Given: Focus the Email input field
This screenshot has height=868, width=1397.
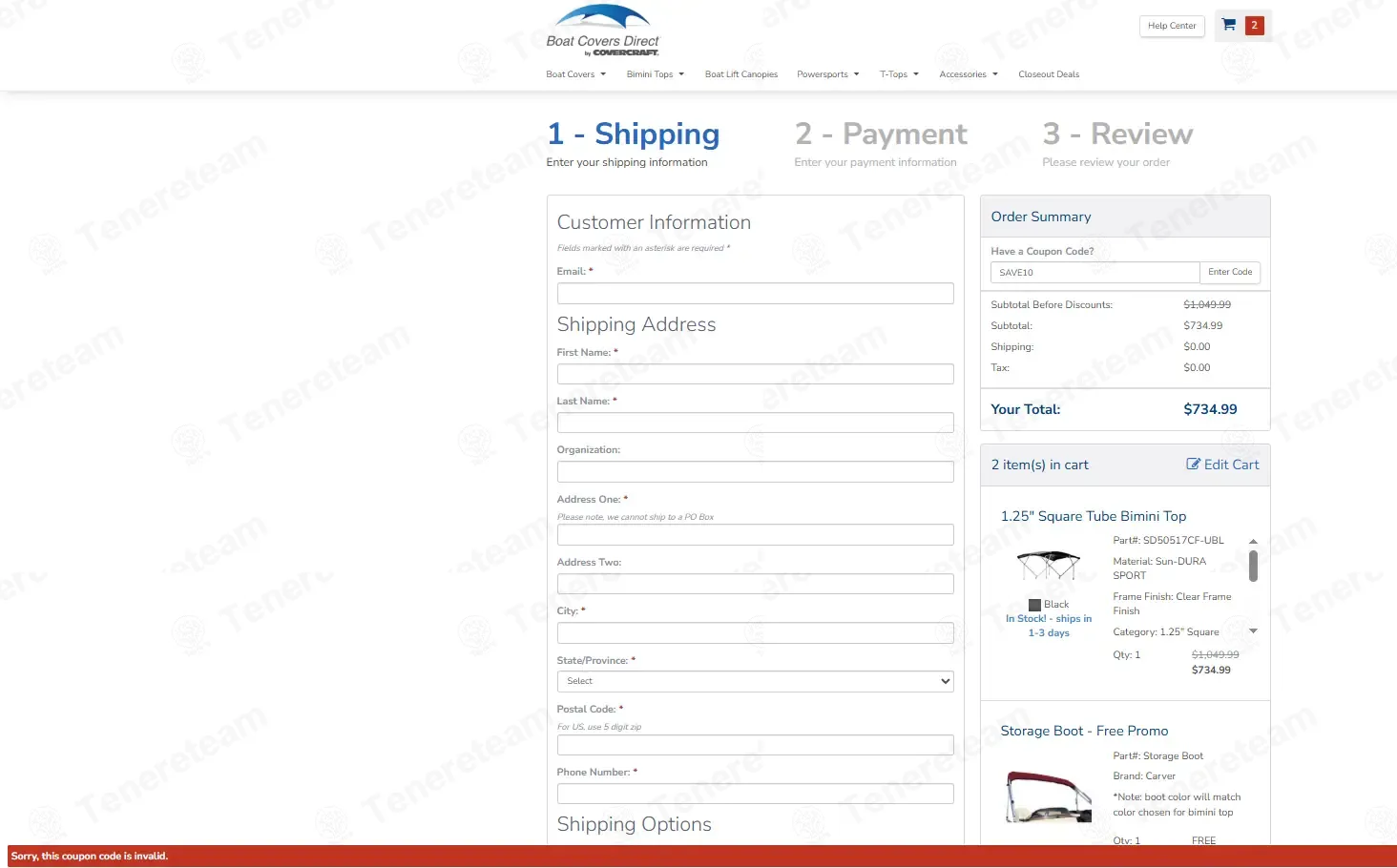Looking at the screenshot, I should tap(755, 294).
